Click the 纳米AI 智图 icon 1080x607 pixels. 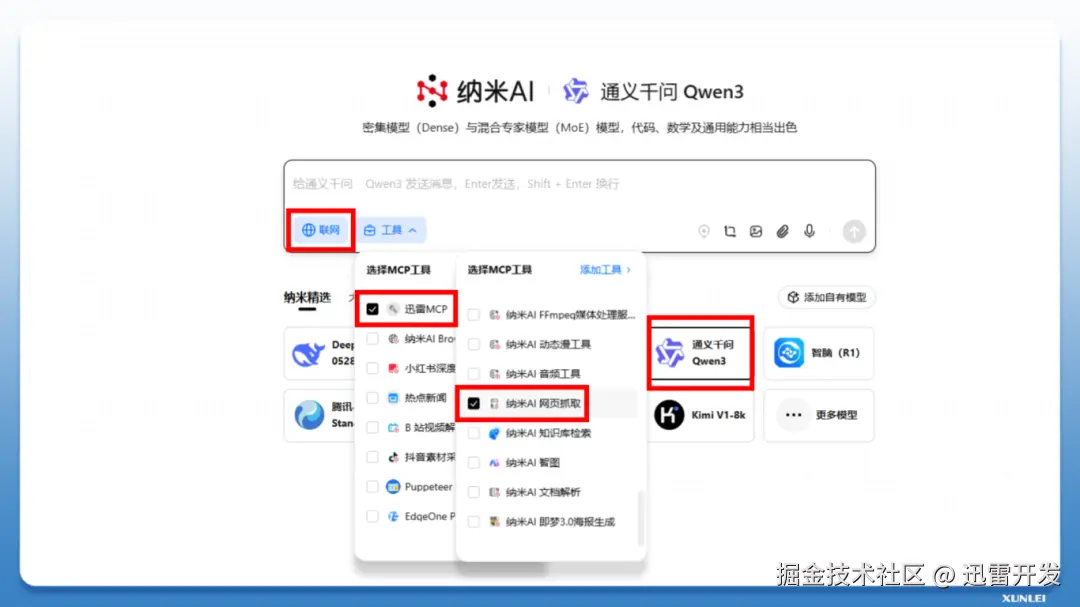(495, 463)
